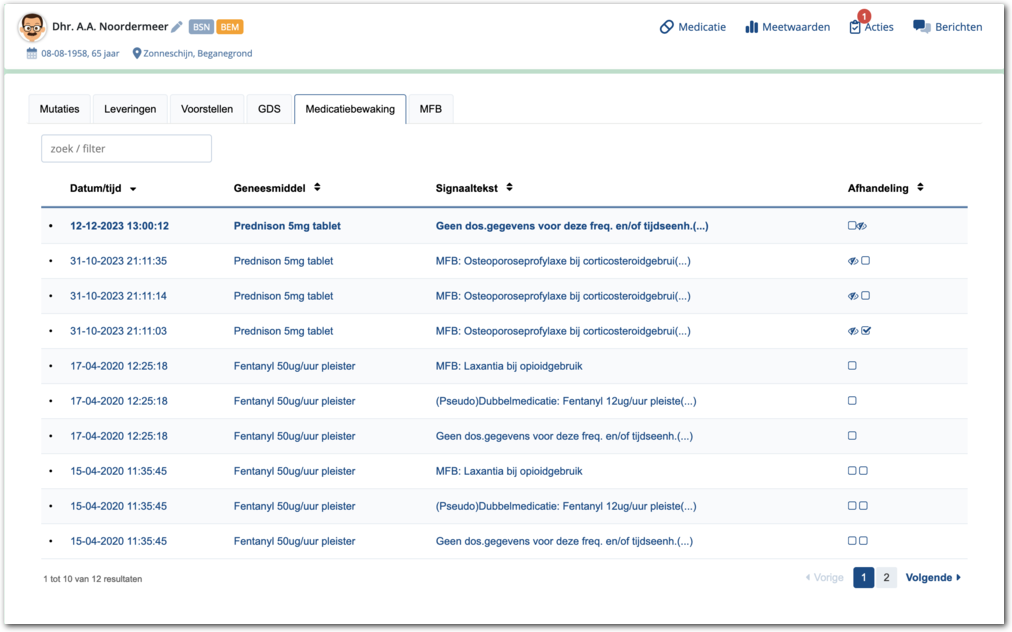1012x632 pixels.
Task: Check the Afhandeling checkbox for 17-04-2020 Laxantia row
Action: [x=852, y=366]
